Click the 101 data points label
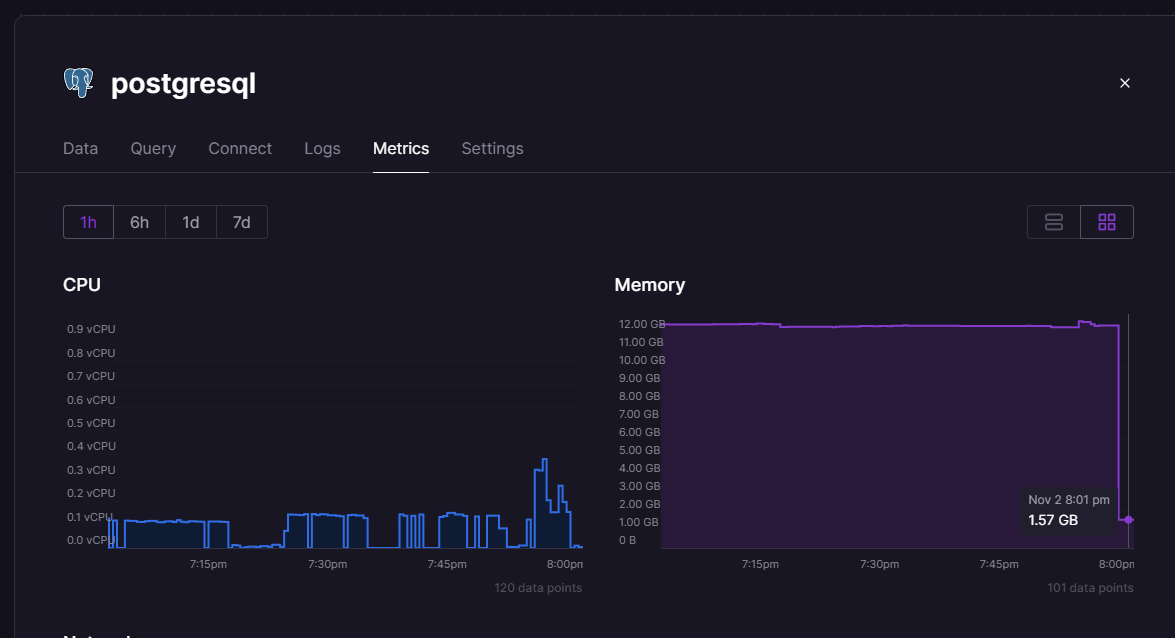Viewport: 1175px width, 638px height. [1090, 587]
